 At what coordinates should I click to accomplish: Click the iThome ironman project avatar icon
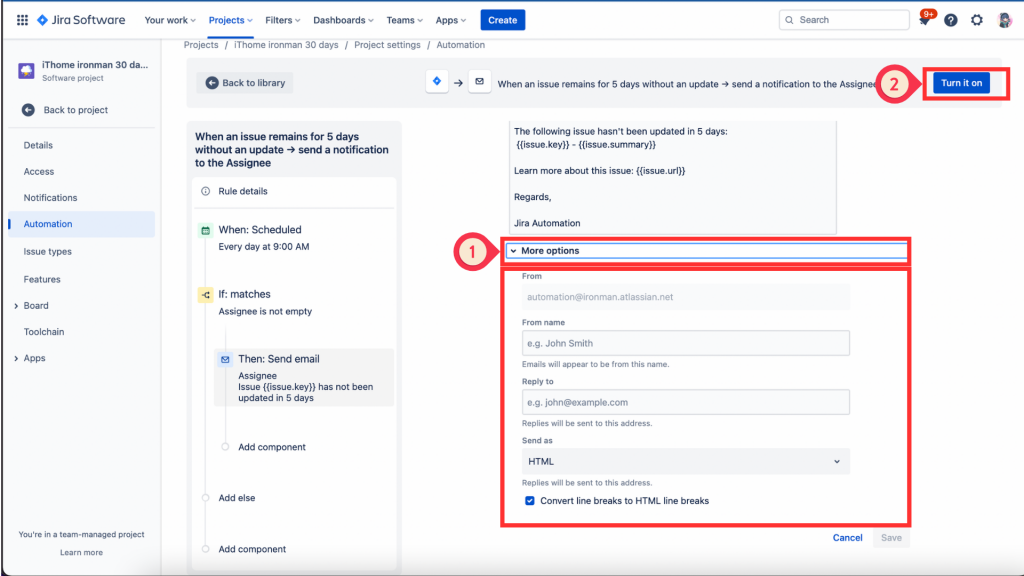point(26,71)
